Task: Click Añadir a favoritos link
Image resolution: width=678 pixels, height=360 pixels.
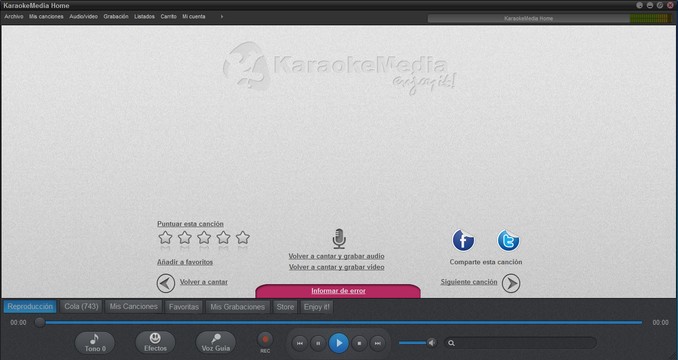Action: [185, 262]
